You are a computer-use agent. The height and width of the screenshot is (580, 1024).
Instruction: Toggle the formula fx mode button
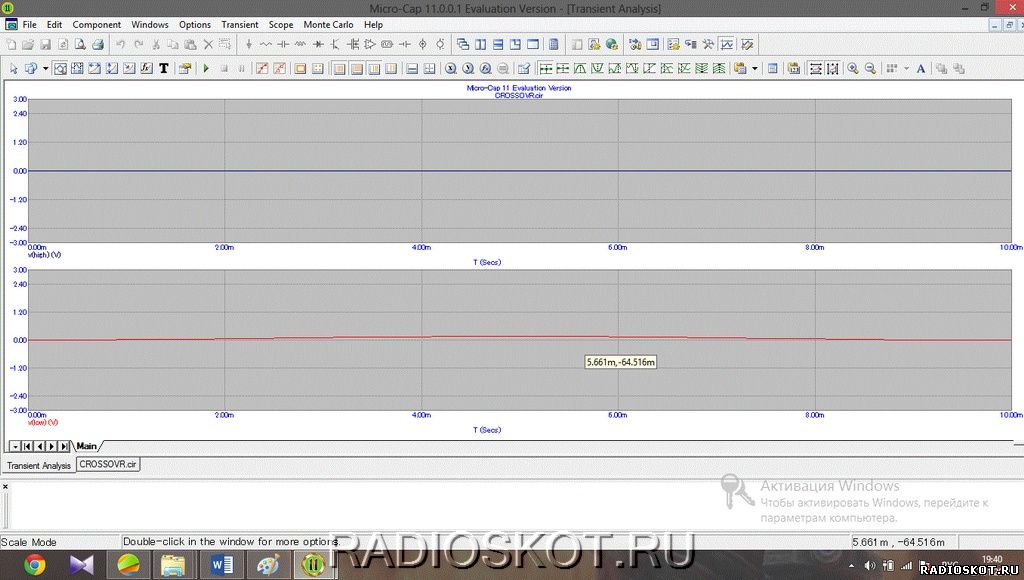coord(146,68)
